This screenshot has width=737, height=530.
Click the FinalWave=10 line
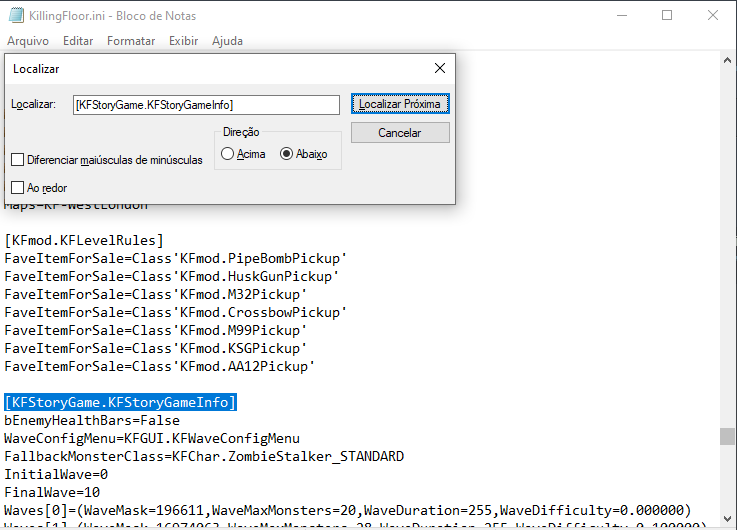(52, 492)
